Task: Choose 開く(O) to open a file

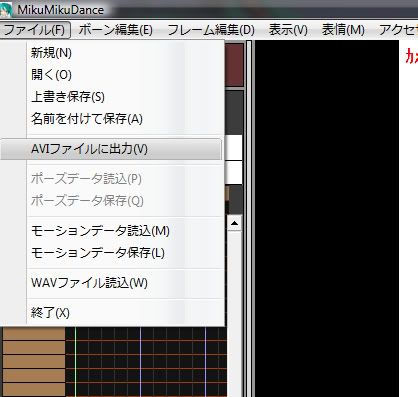Action: (x=51, y=75)
